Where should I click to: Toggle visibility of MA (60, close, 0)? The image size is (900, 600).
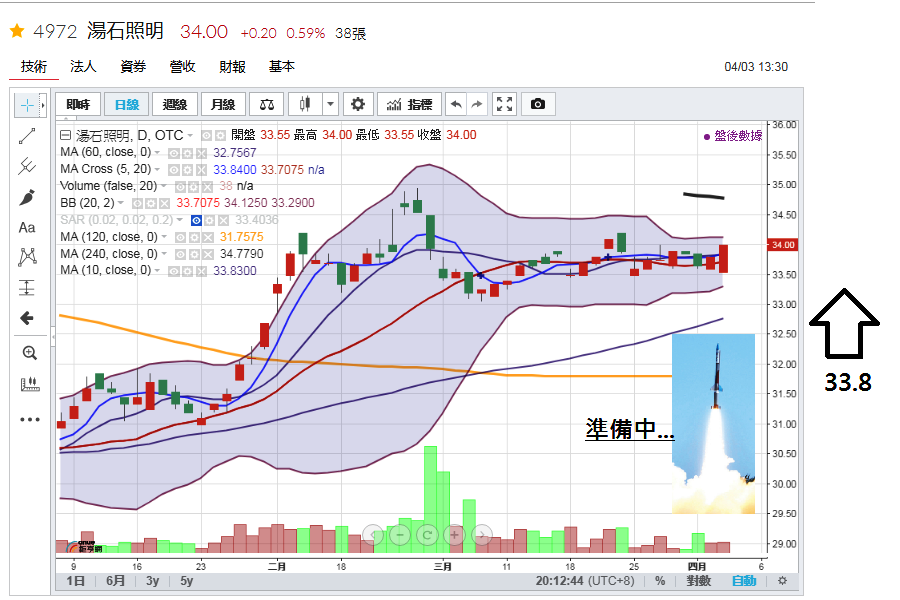(173, 153)
